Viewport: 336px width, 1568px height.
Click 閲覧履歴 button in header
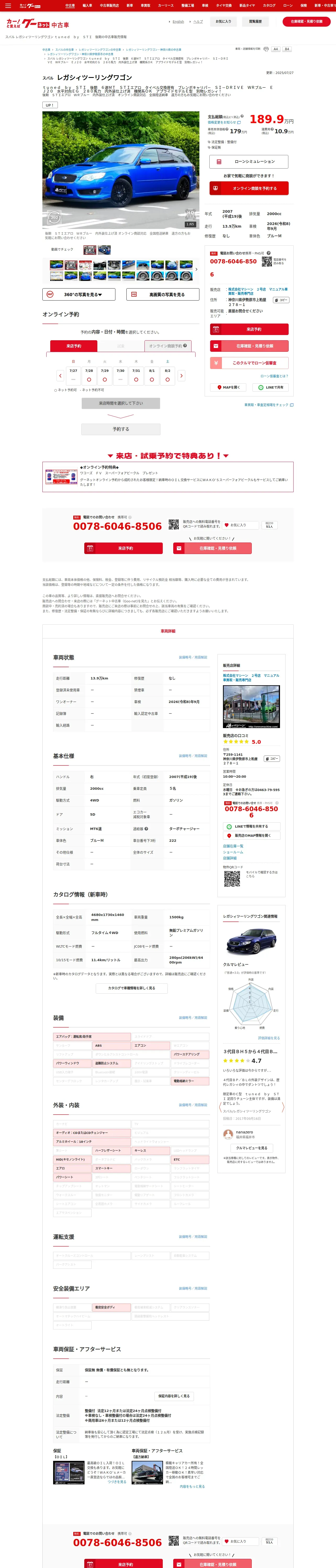point(255,21)
